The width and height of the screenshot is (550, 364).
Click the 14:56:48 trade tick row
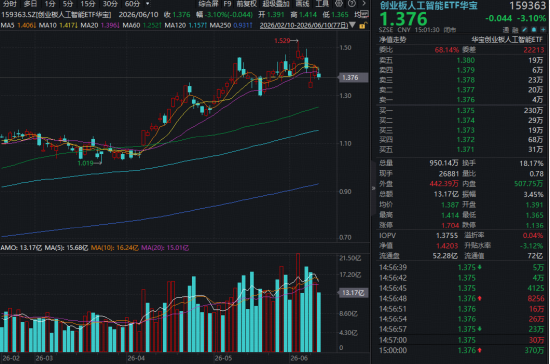point(461,298)
